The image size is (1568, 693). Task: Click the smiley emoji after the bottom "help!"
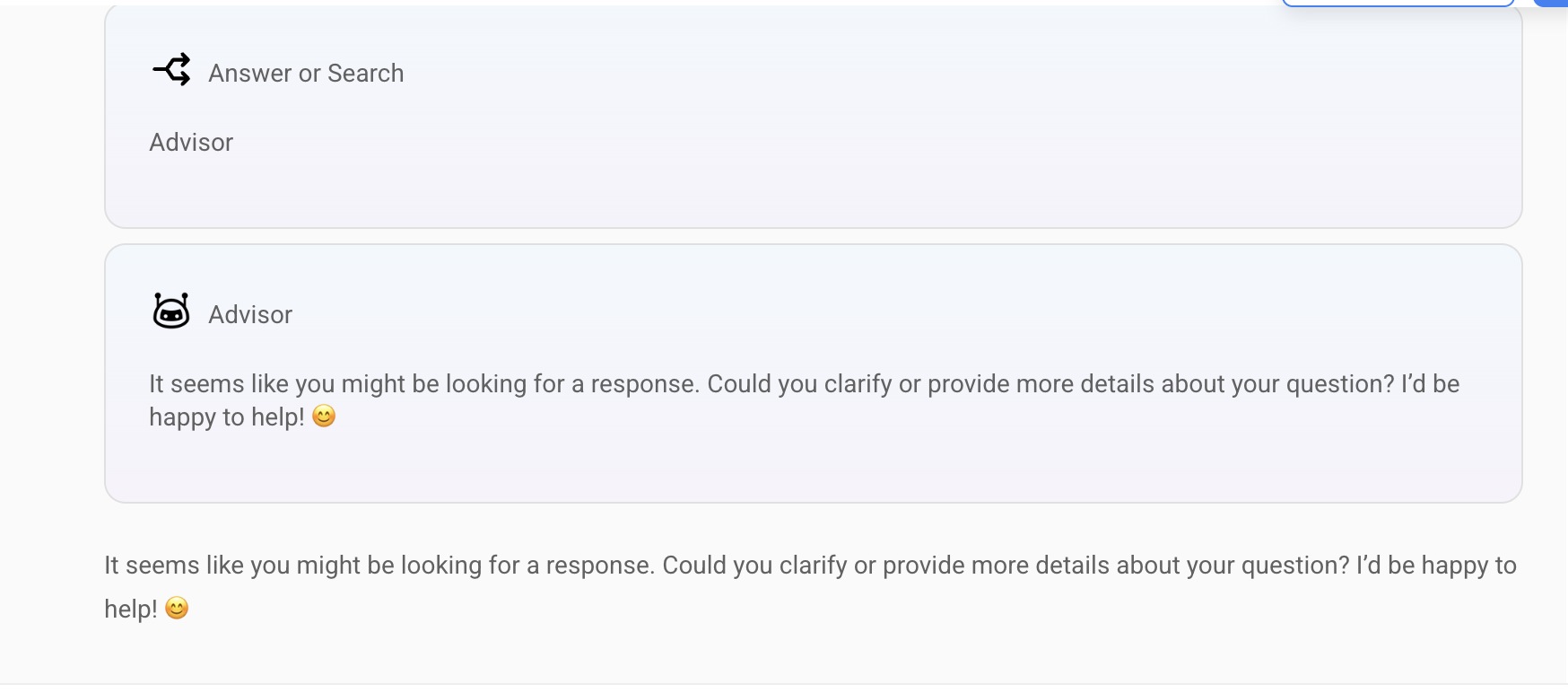pyautogui.click(x=178, y=609)
